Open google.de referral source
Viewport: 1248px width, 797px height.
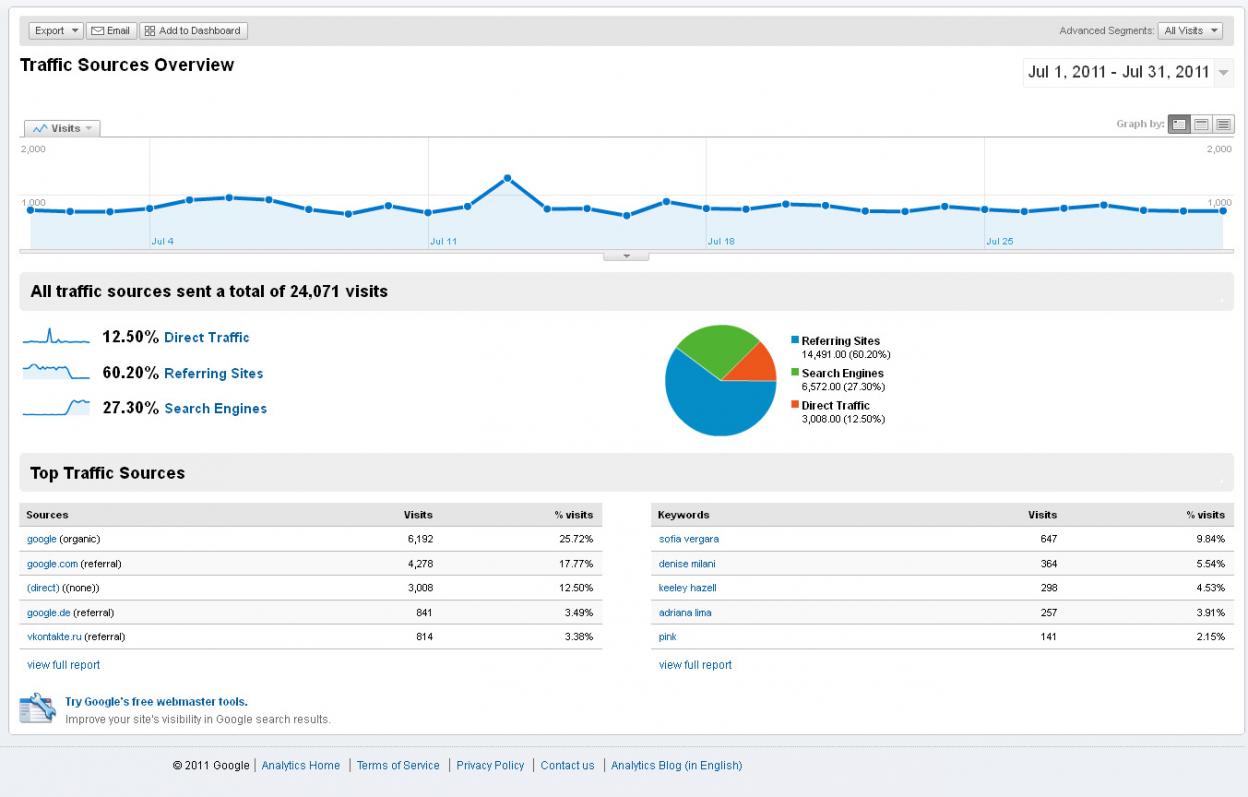click(48, 613)
